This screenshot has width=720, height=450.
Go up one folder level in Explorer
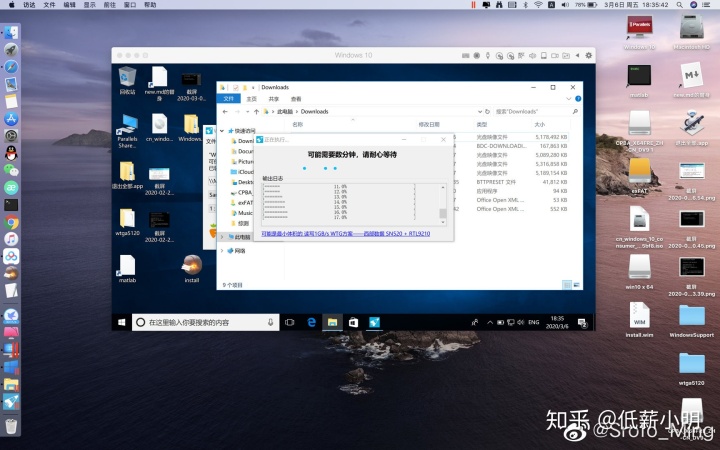[256, 112]
